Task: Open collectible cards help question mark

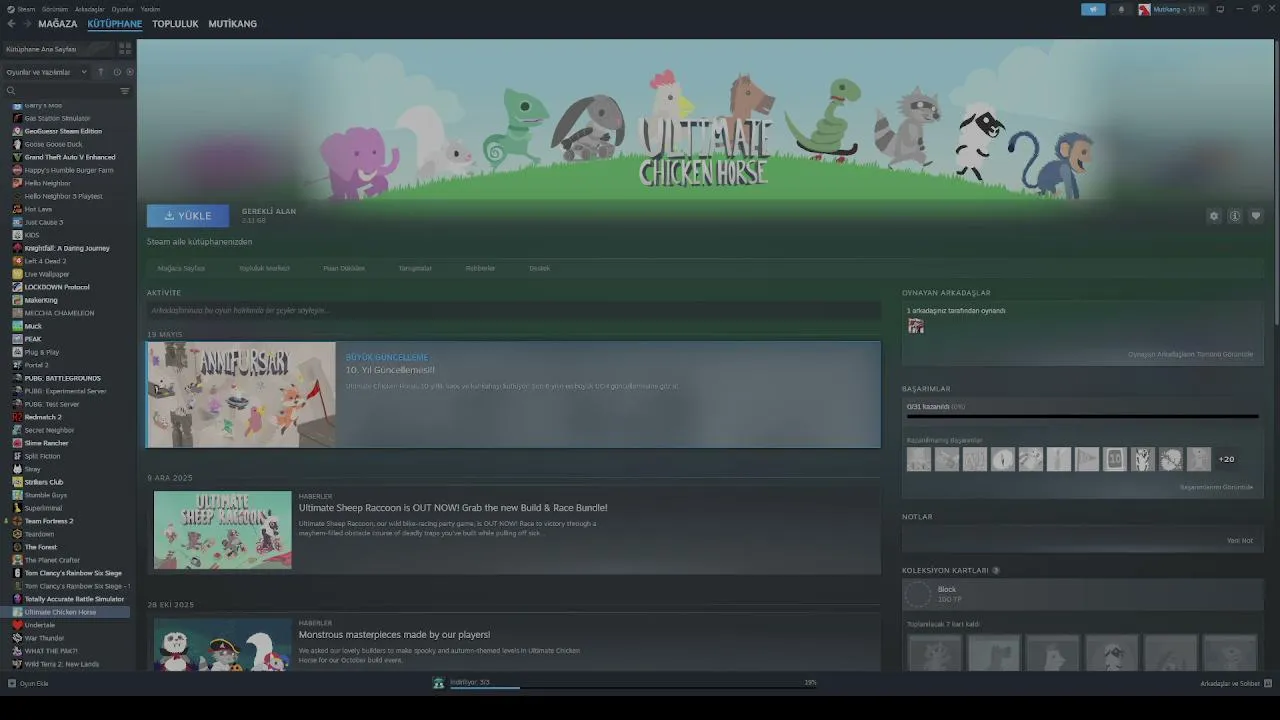Action: pos(996,571)
